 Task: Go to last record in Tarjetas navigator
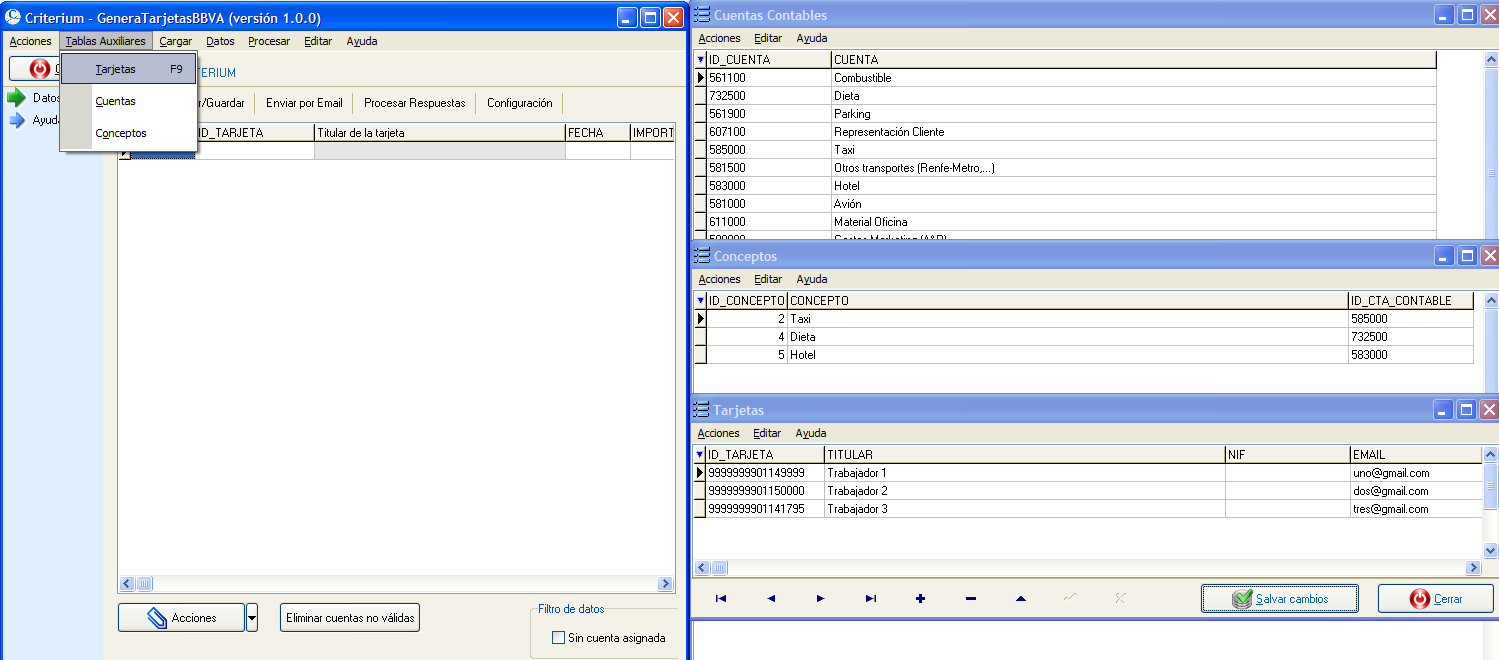click(870, 598)
